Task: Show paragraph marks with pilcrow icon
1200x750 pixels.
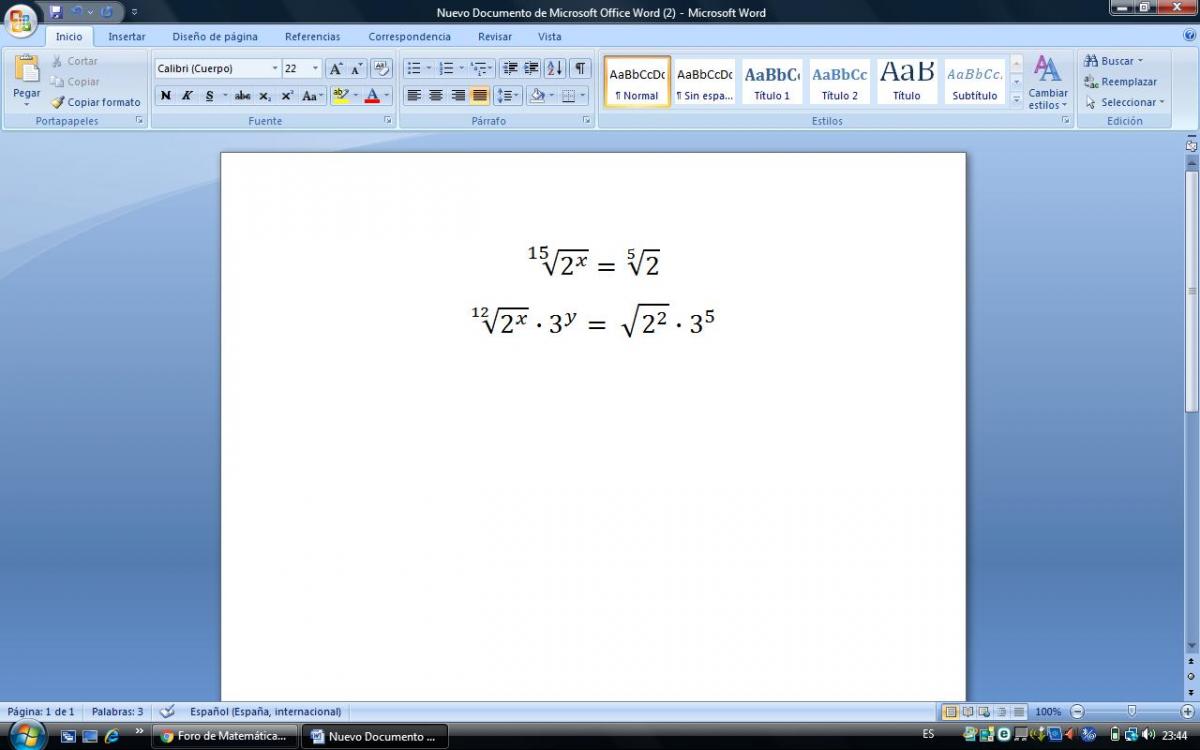Action: pyautogui.click(x=580, y=68)
